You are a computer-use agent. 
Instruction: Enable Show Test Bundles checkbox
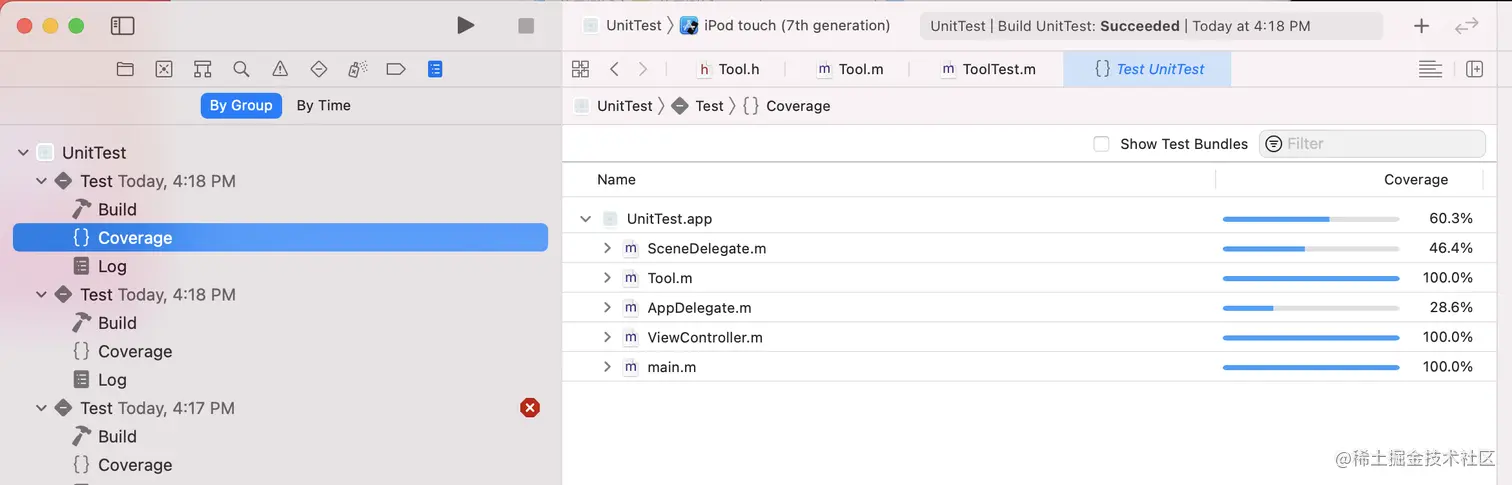click(1101, 144)
